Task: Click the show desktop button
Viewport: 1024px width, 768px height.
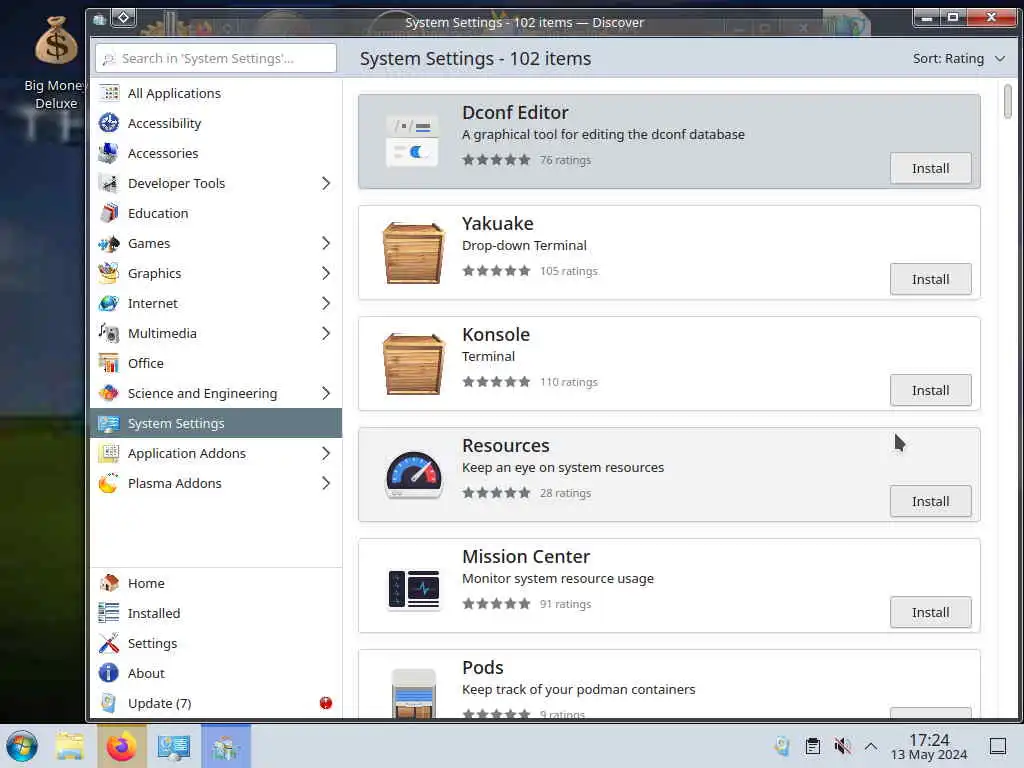Action: tap(998, 746)
